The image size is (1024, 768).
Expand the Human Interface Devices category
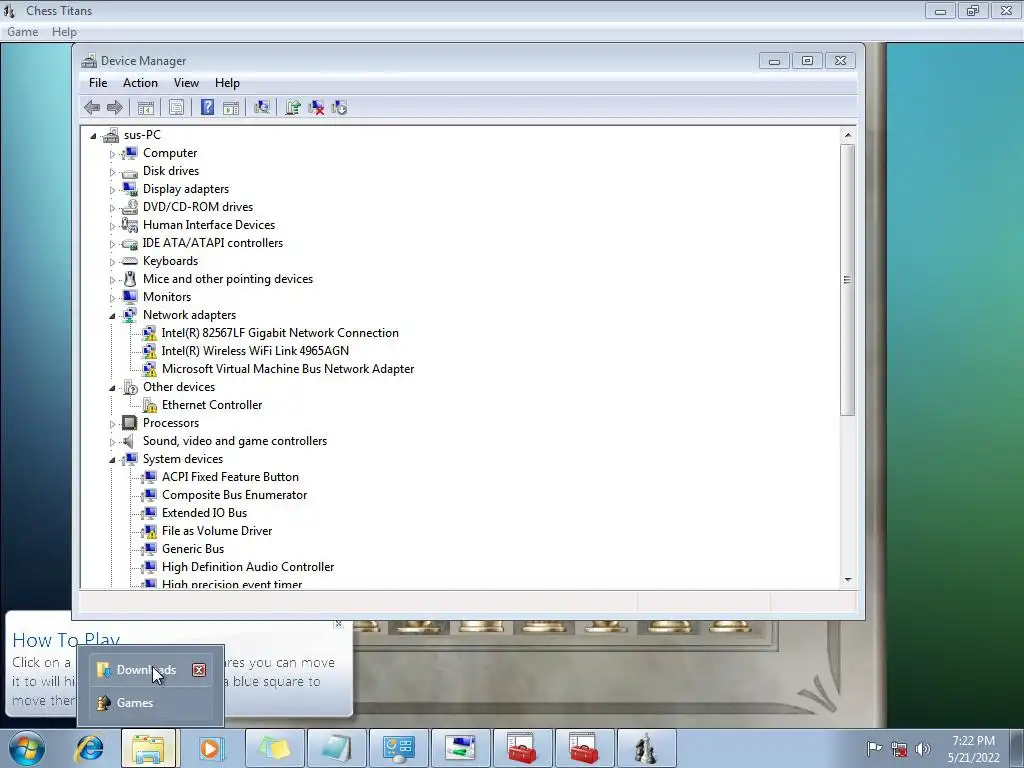112,226
